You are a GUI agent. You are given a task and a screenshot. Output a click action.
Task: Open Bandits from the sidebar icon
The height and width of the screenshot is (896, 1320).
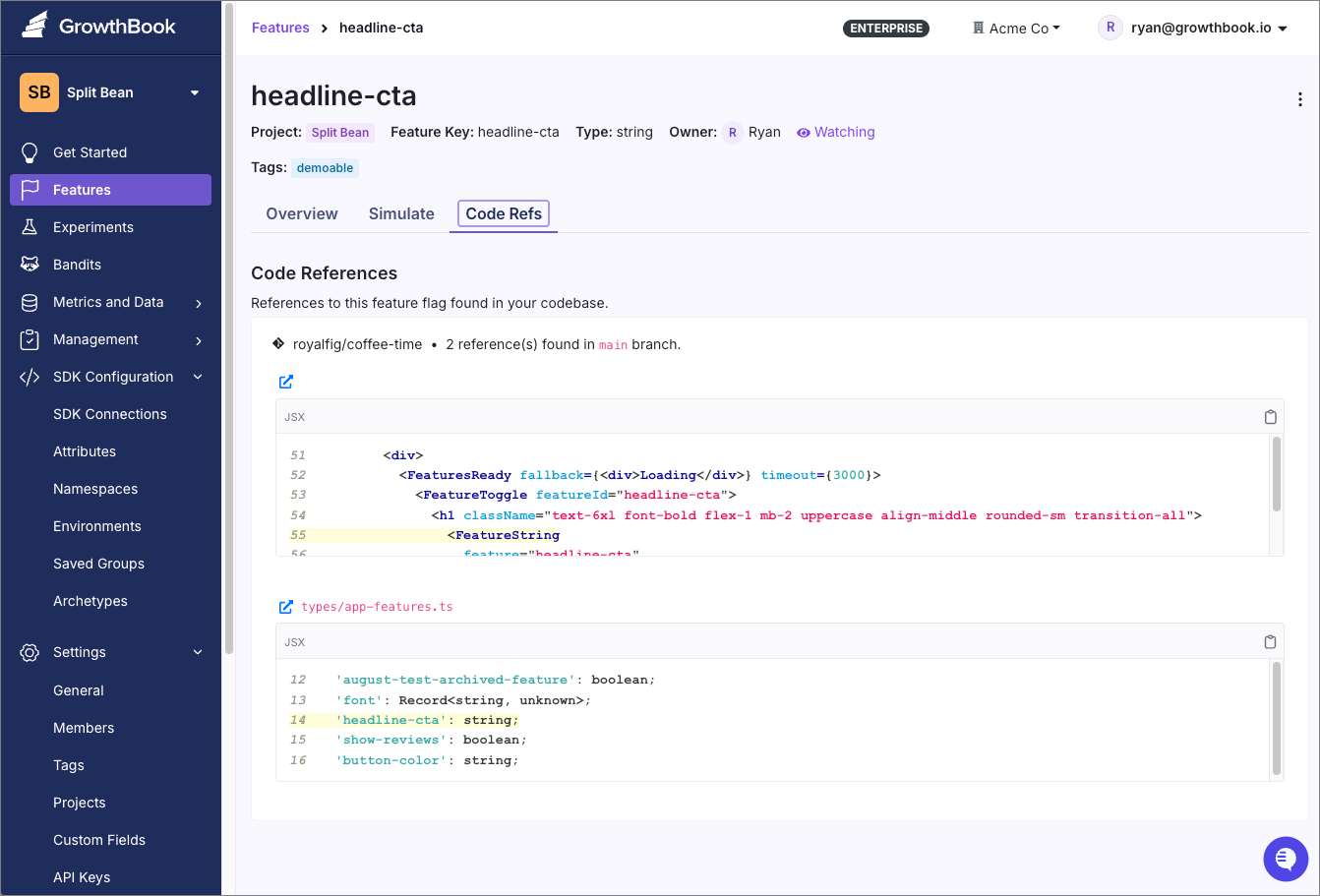(x=30, y=265)
